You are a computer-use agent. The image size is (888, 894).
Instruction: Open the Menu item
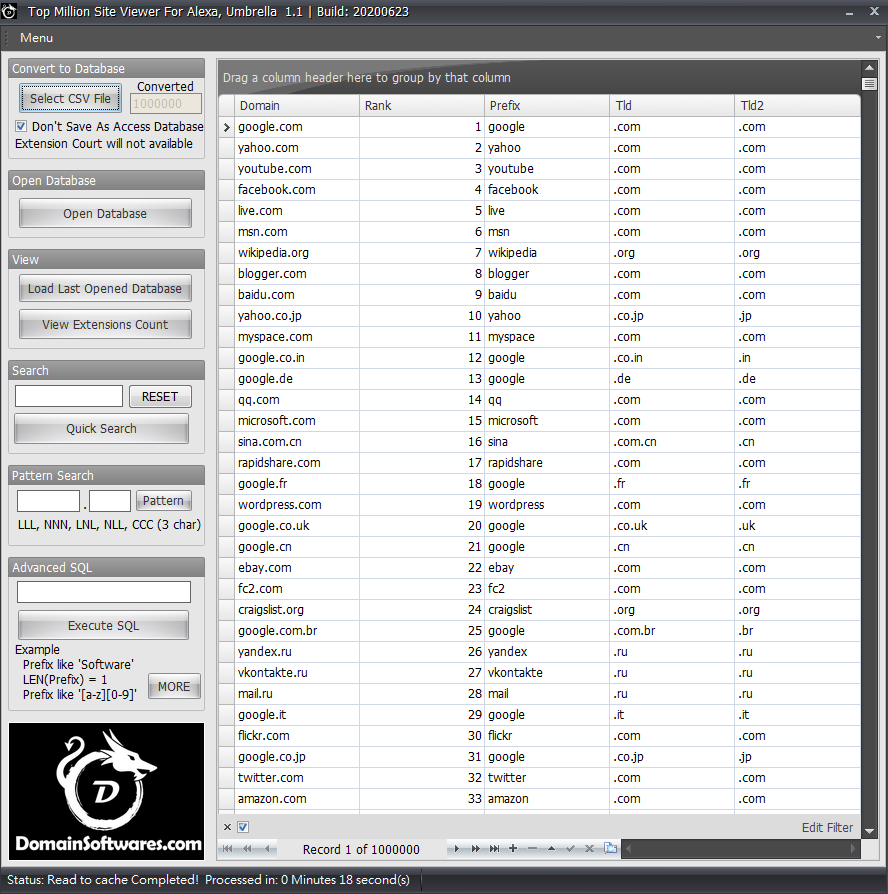coord(37,38)
